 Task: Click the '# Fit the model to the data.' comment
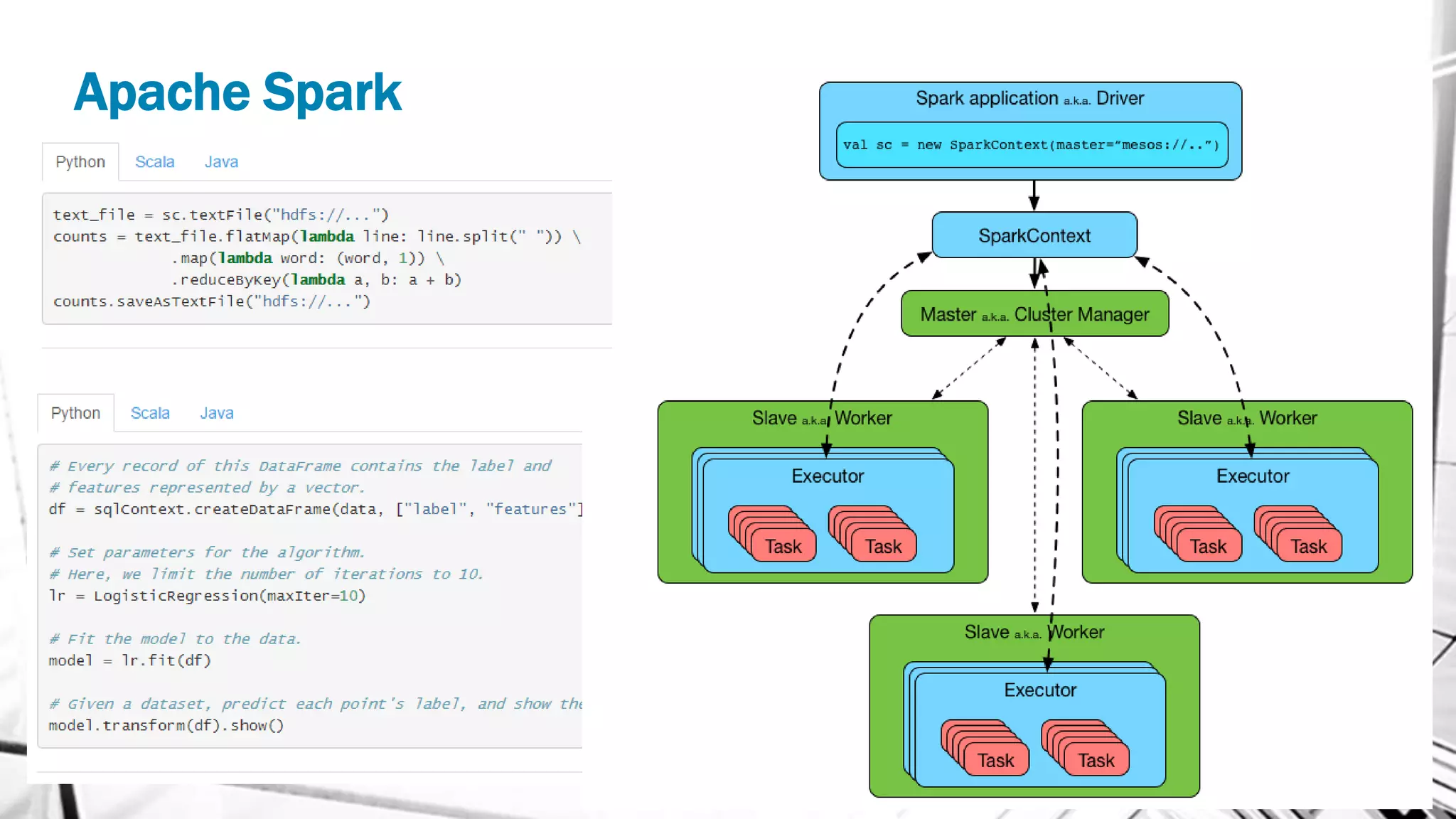[x=175, y=639]
